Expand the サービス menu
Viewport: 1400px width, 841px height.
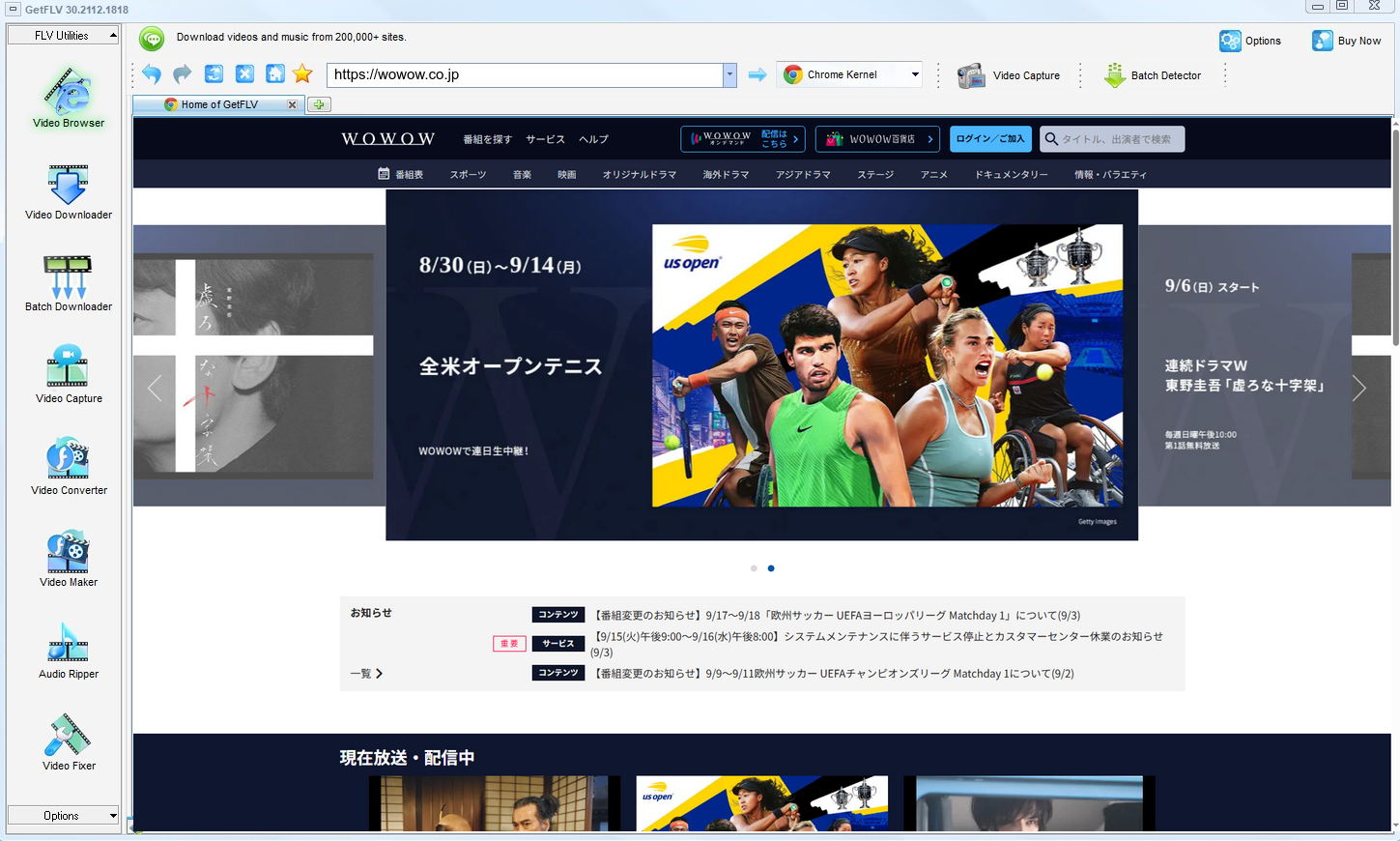pyautogui.click(x=545, y=139)
